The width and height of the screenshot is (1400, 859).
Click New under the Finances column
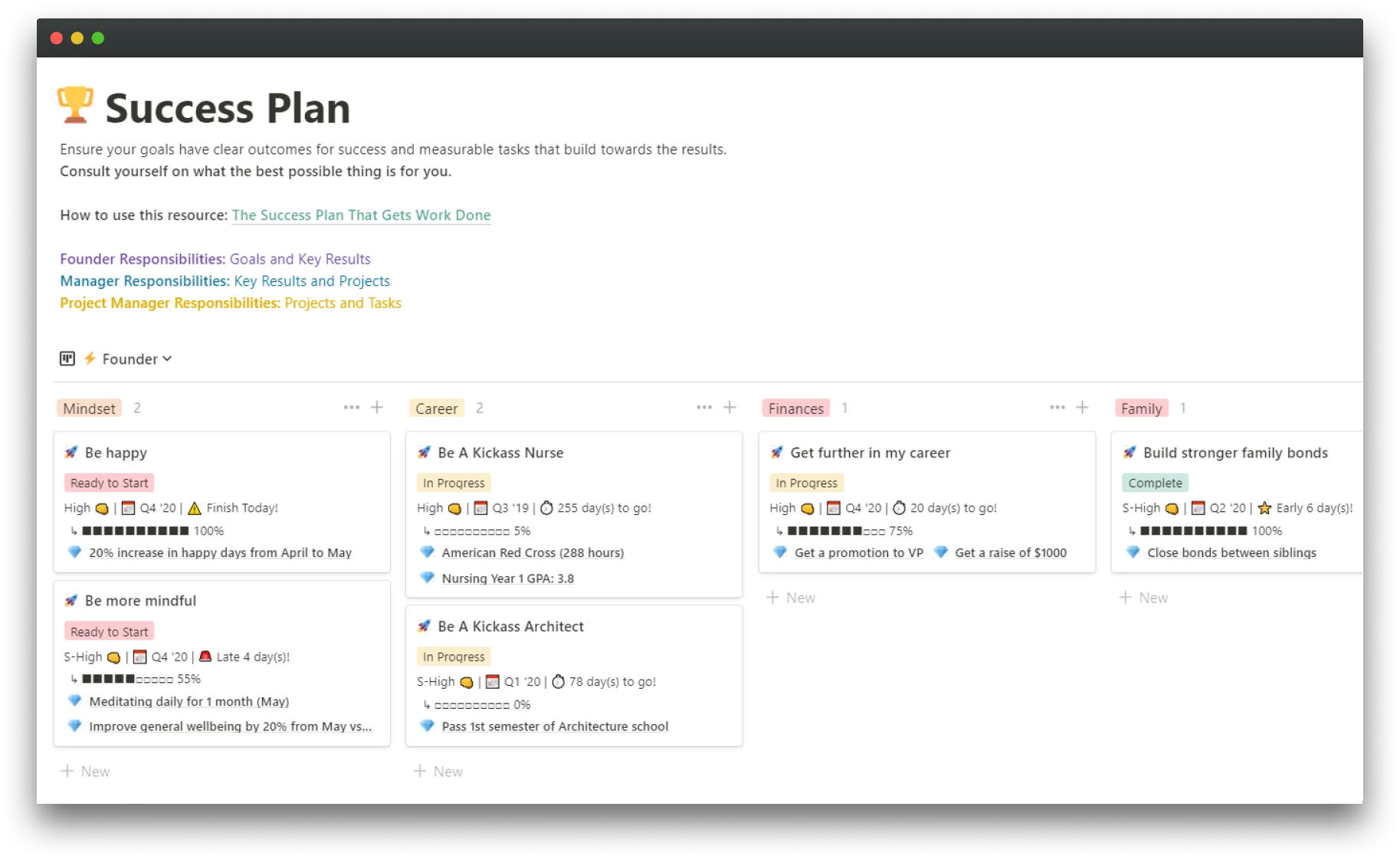[791, 598]
